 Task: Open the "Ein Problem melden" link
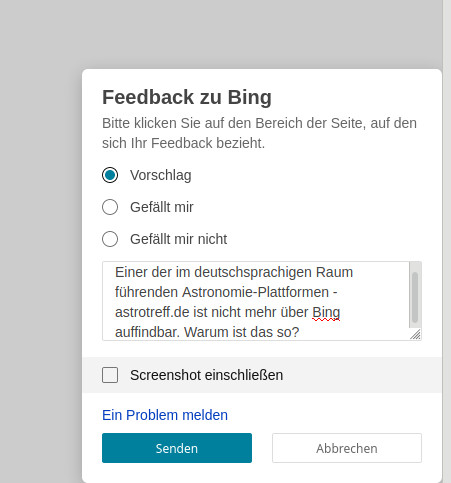point(165,415)
